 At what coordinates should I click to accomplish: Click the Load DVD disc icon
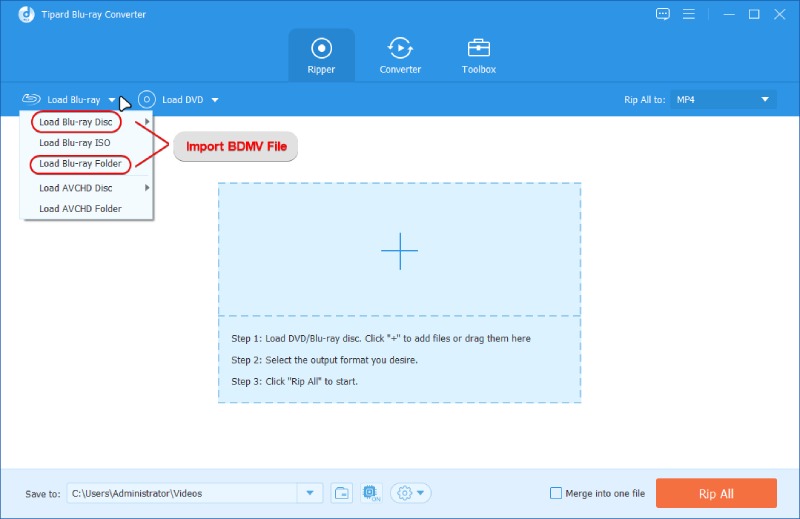point(146,99)
